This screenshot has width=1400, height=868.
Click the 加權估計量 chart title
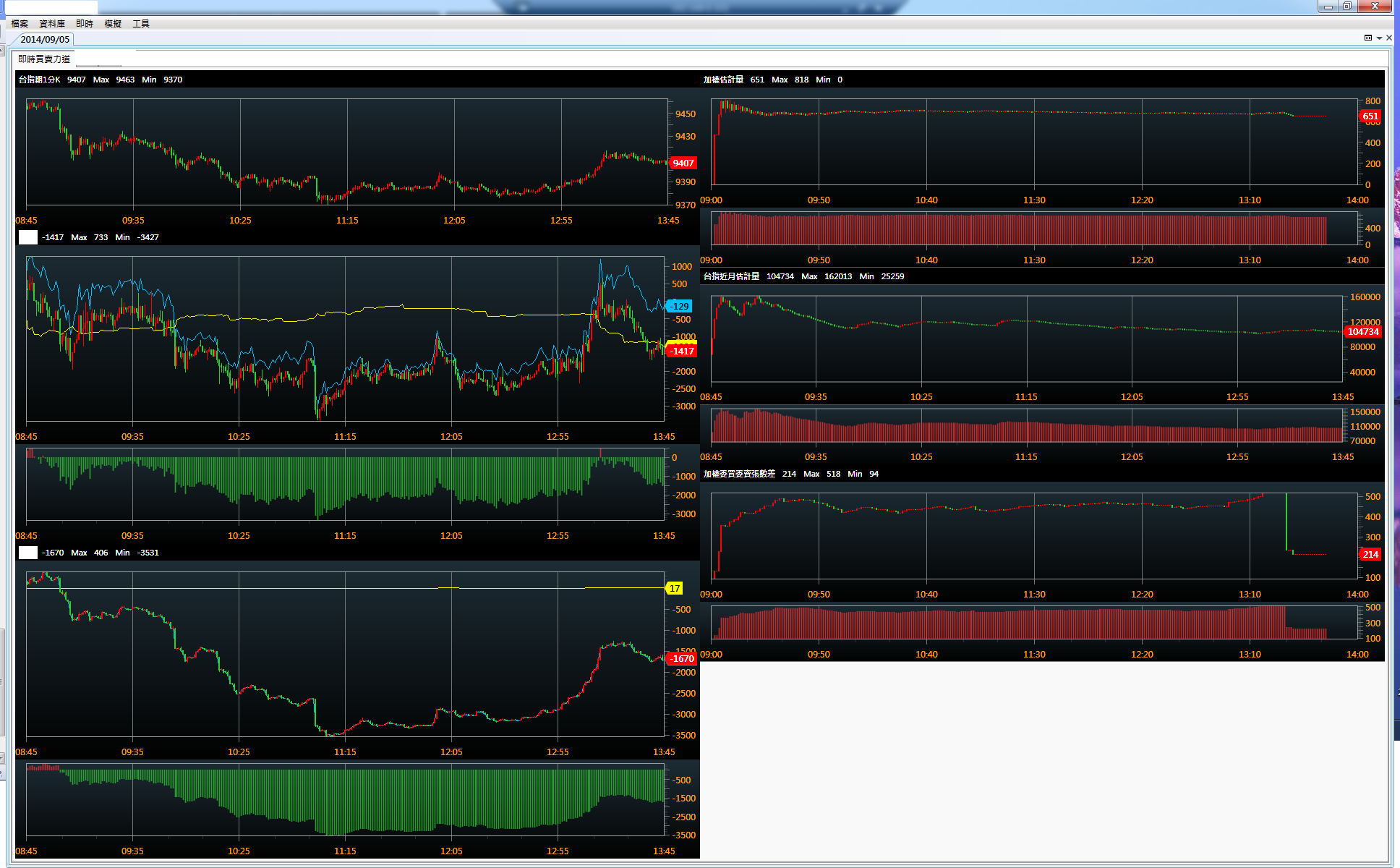(x=723, y=80)
